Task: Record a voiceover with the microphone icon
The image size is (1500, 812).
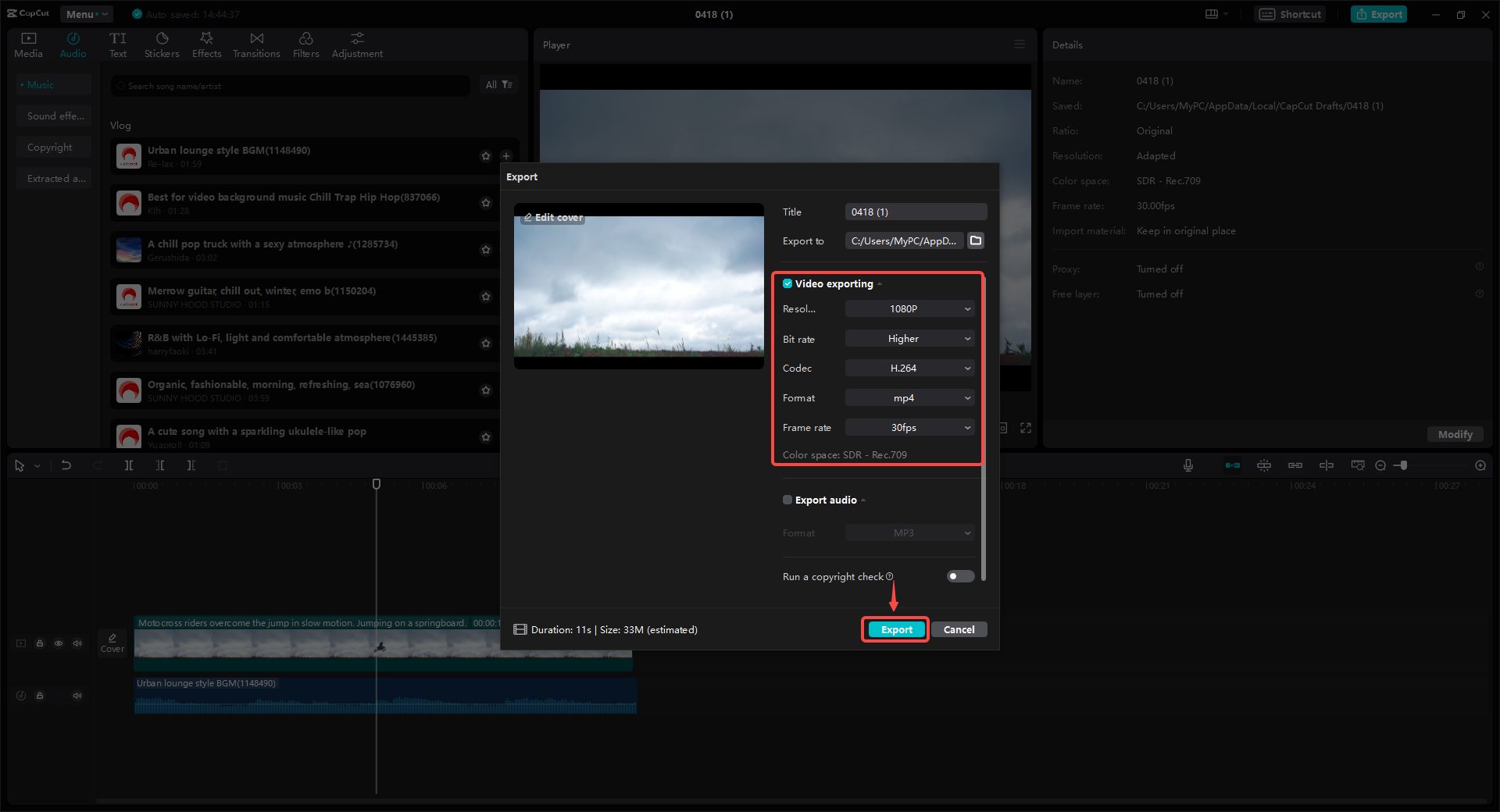Action: tap(1187, 465)
